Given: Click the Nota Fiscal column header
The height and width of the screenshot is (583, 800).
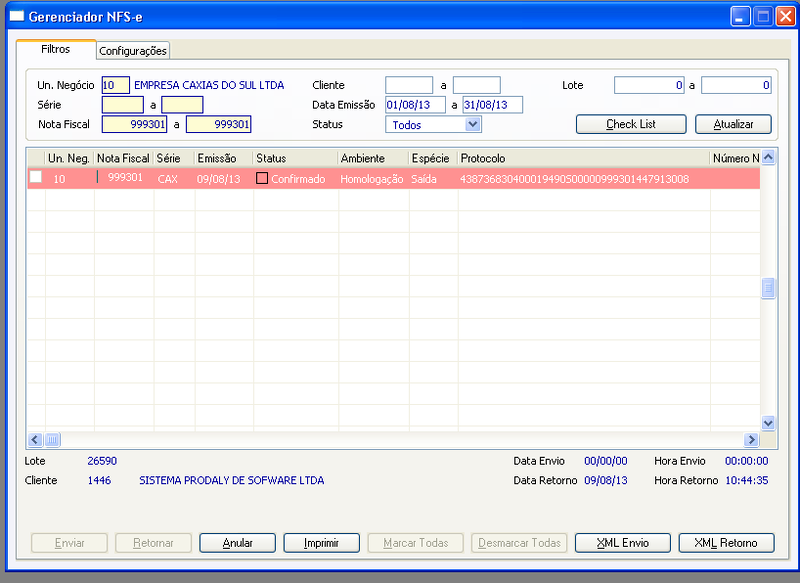Looking at the screenshot, I should (x=123, y=158).
